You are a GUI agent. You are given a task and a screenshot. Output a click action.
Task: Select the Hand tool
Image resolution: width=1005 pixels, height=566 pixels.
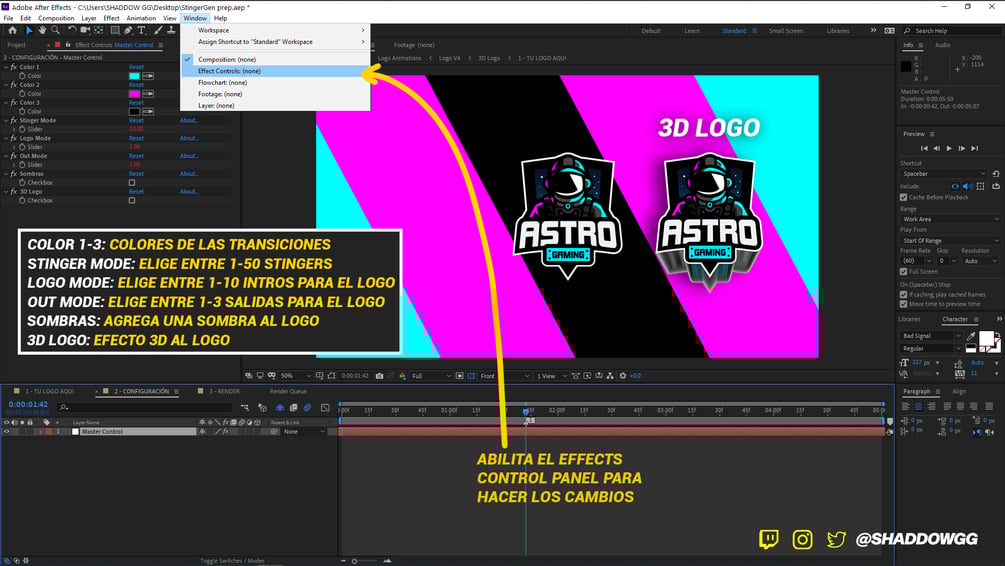(x=42, y=30)
